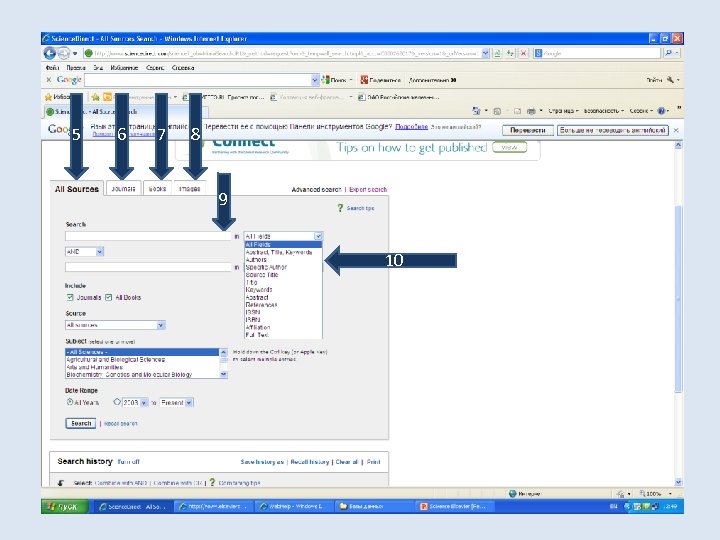The width and height of the screenshot is (720, 540).
Task: Open the Файл menu
Action: [x=52, y=68]
